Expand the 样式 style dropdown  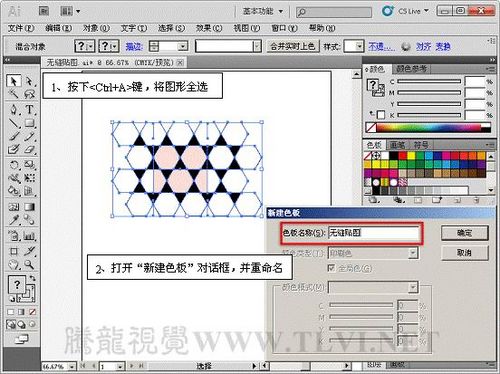click(x=359, y=46)
